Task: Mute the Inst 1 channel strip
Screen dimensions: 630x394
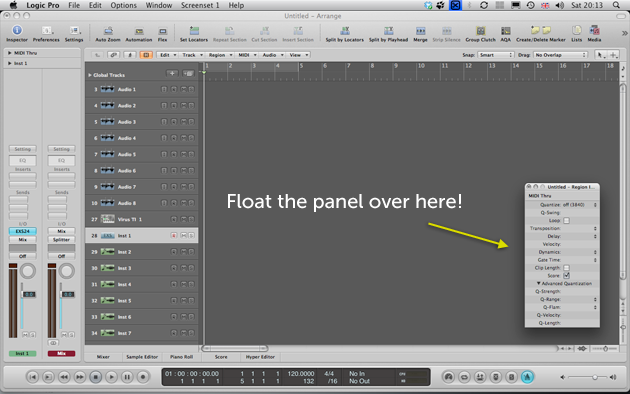Action: pyautogui.click(x=25, y=335)
